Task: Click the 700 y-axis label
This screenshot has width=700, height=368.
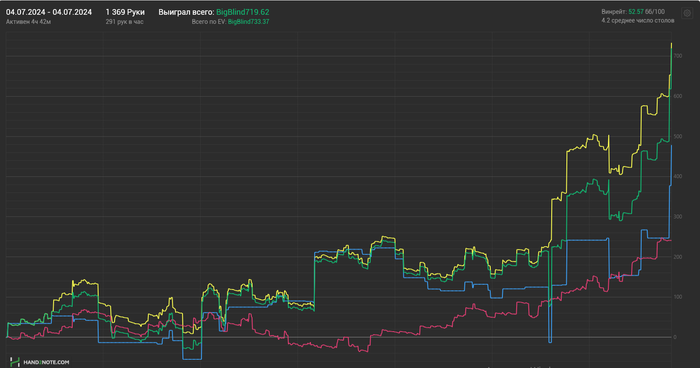Action: pyautogui.click(x=678, y=56)
